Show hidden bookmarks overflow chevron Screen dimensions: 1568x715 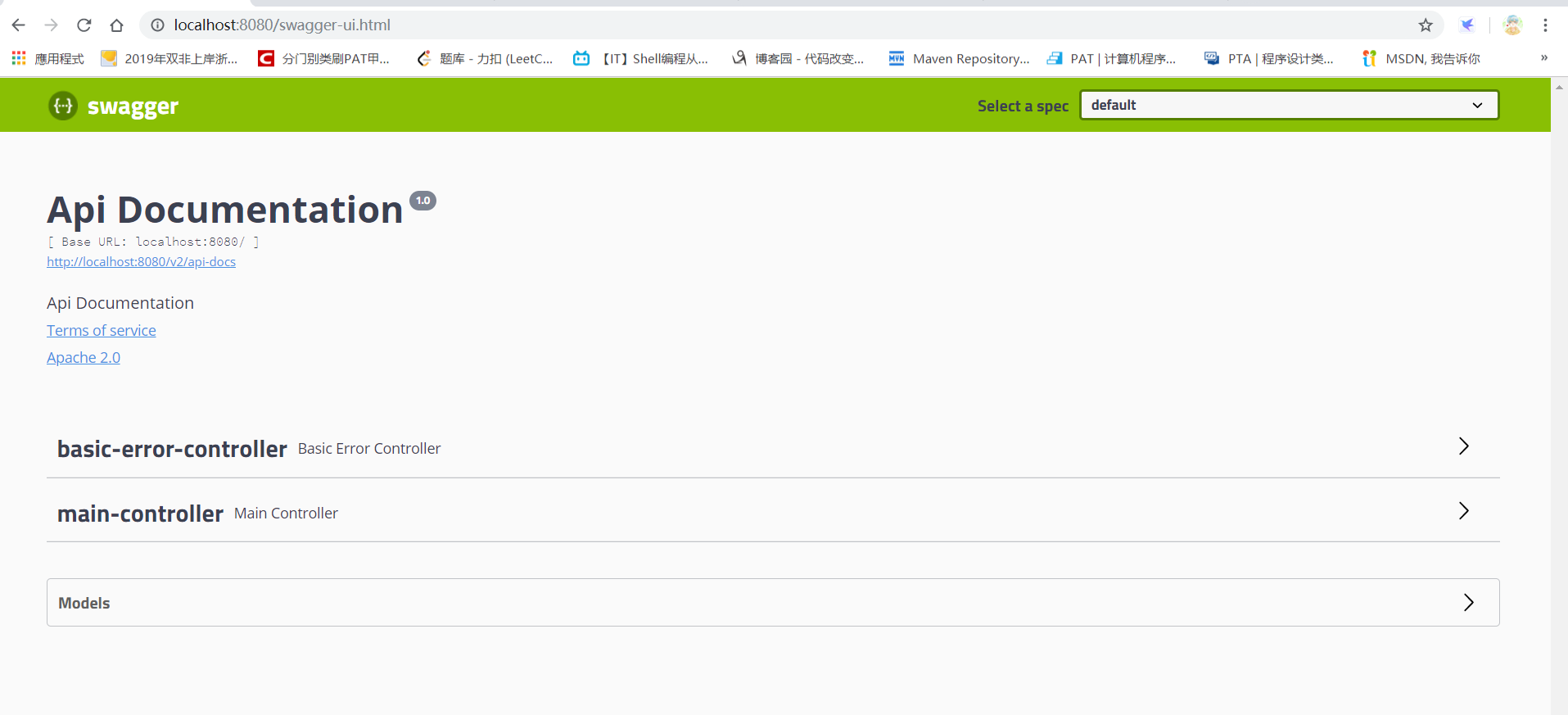tap(1543, 58)
